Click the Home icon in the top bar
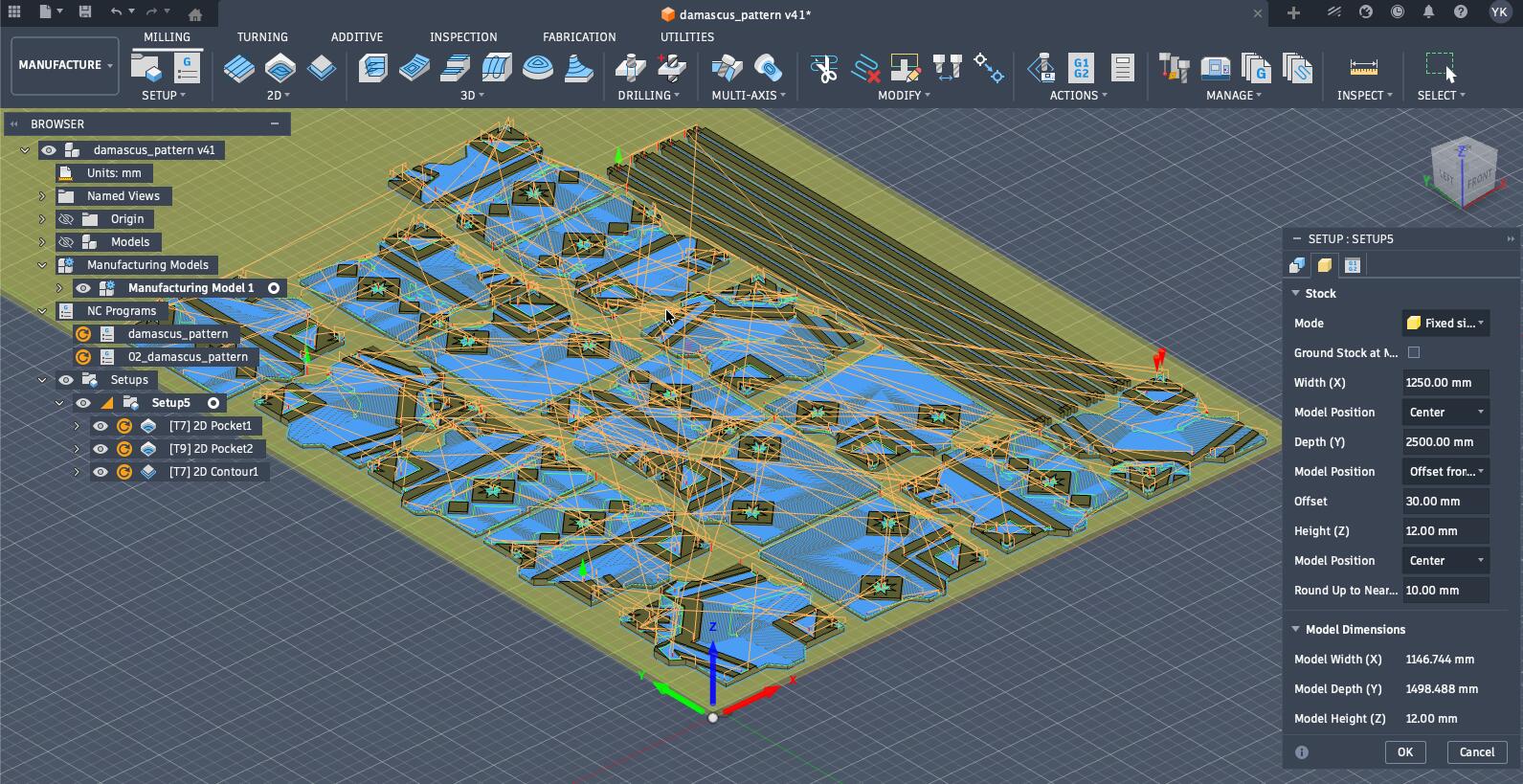The height and width of the screenshot is (784, 1523). tap(194, 13)
